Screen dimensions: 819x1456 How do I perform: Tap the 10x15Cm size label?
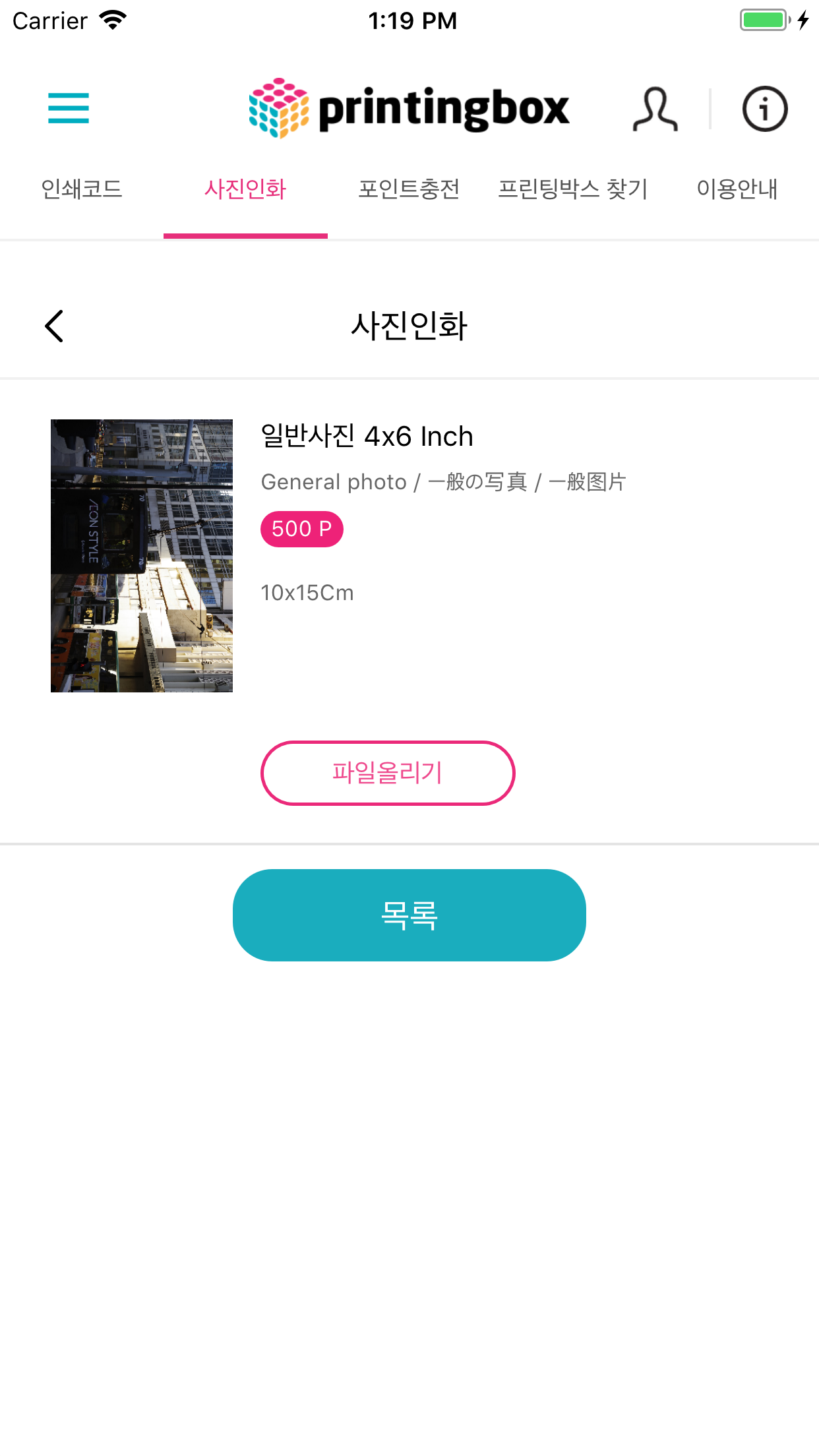[x=307, y=593]
